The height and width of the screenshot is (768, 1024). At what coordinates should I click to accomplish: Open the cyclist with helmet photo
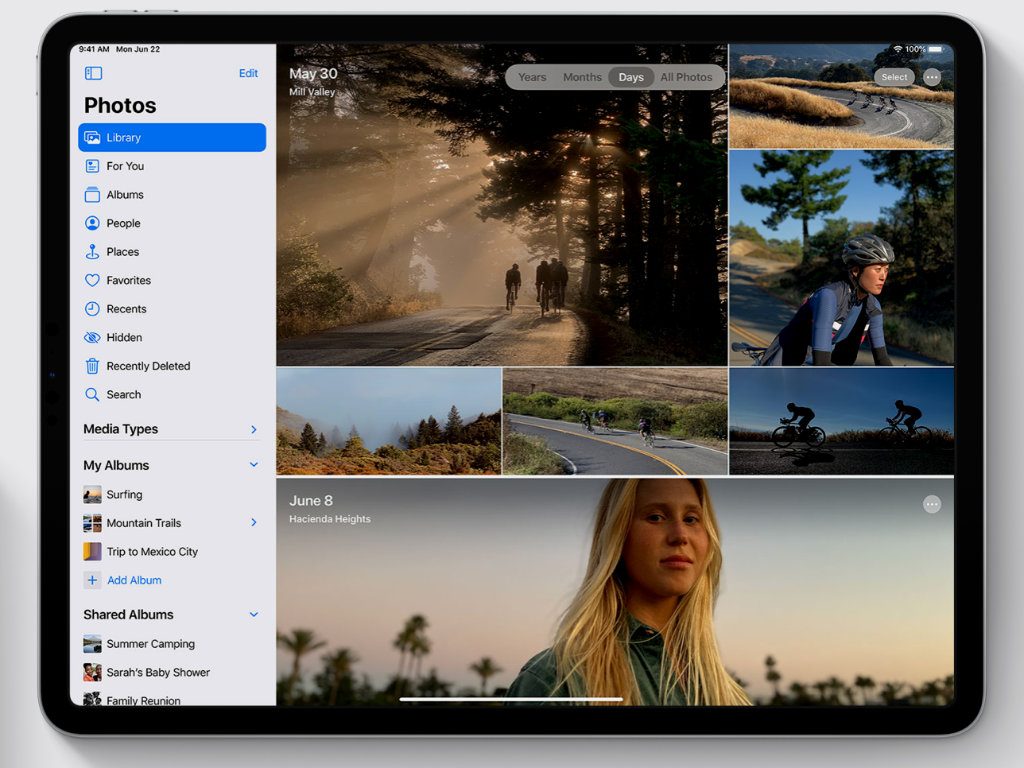pyautogui.click(x=841, y=258)
